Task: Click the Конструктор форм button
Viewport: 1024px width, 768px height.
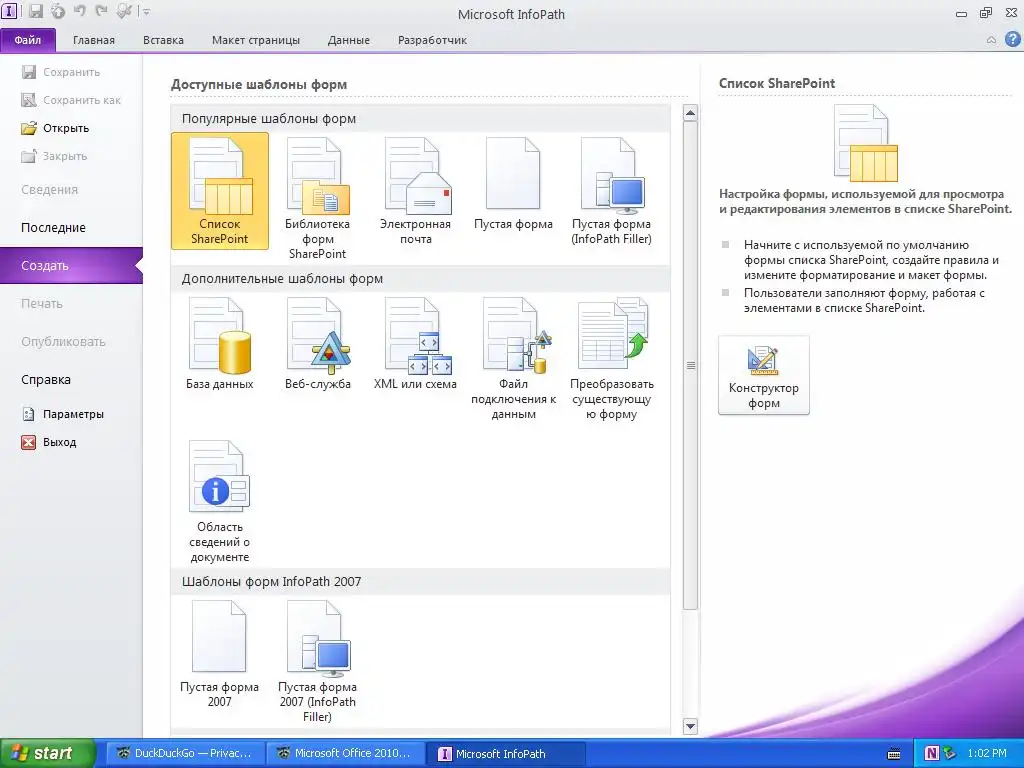Action: 763,376
